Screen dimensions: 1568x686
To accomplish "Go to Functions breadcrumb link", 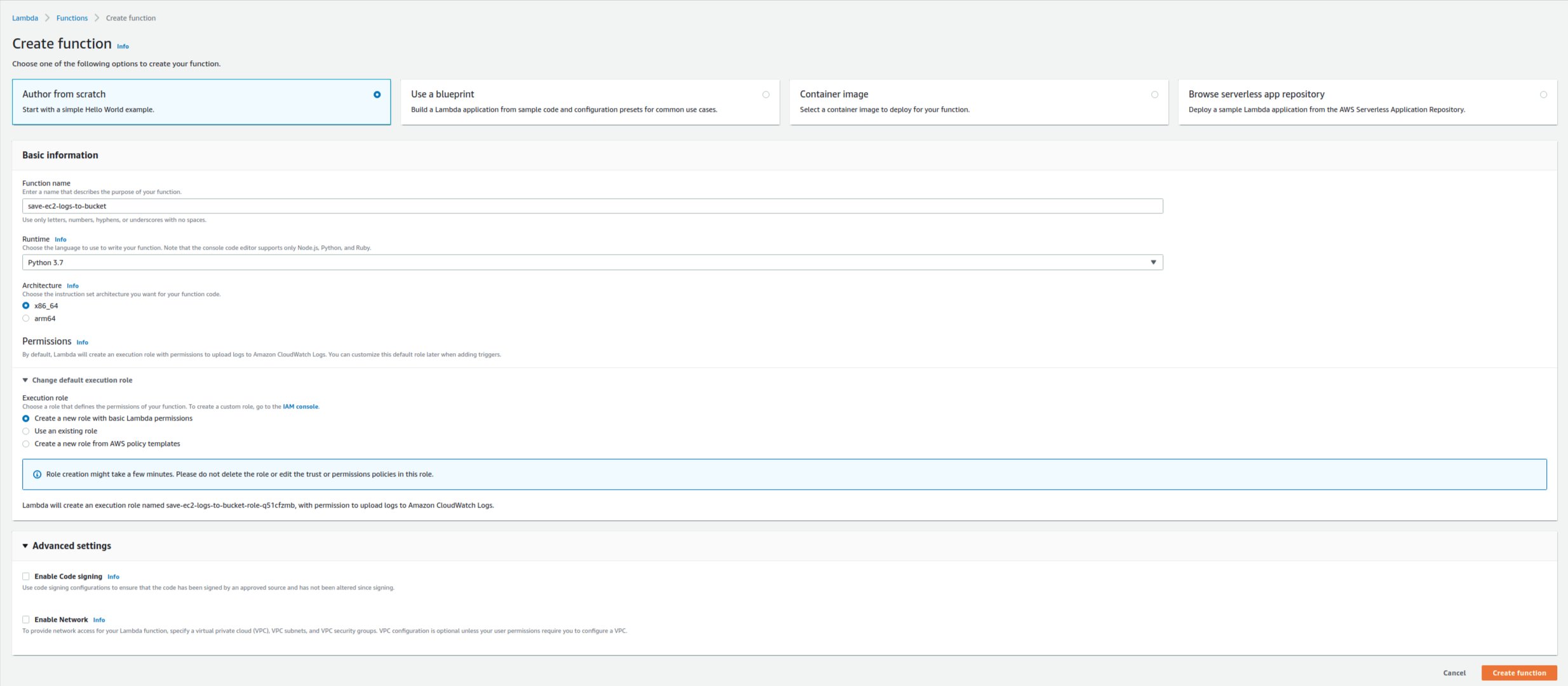I will [x=72, y=18].
